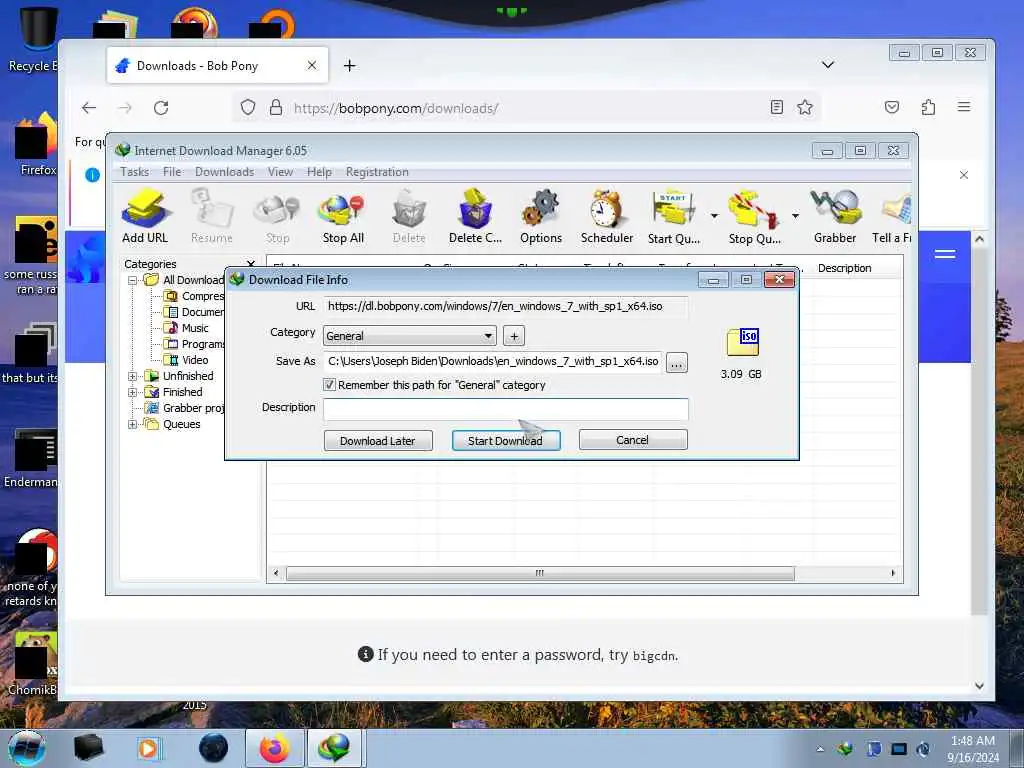The image size is (1024, 768).
Task: Click the add category plus button
Action: (514, 336)
